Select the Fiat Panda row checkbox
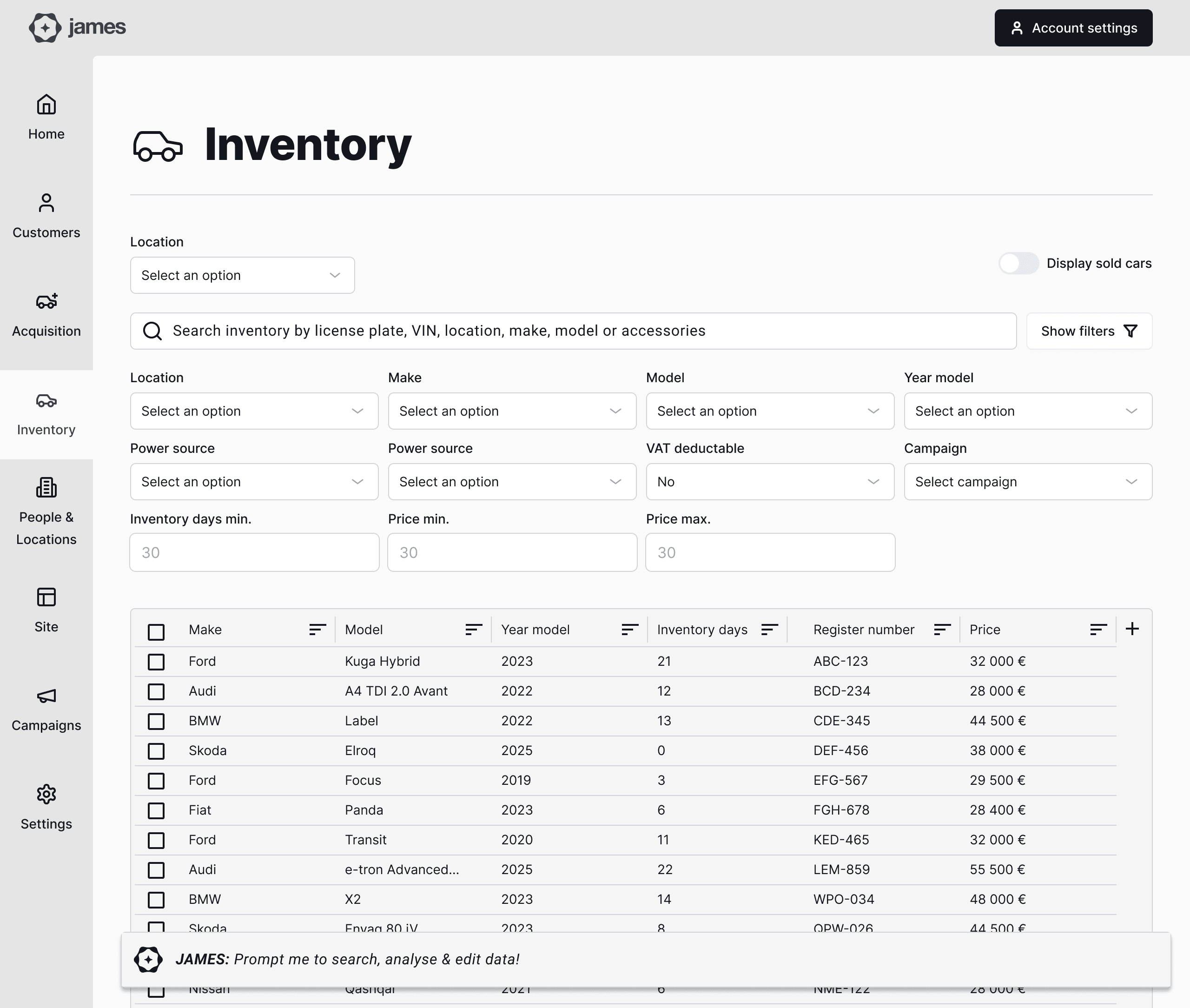The height and width of the screenshot is (1008, 1190). click(156, 810)
